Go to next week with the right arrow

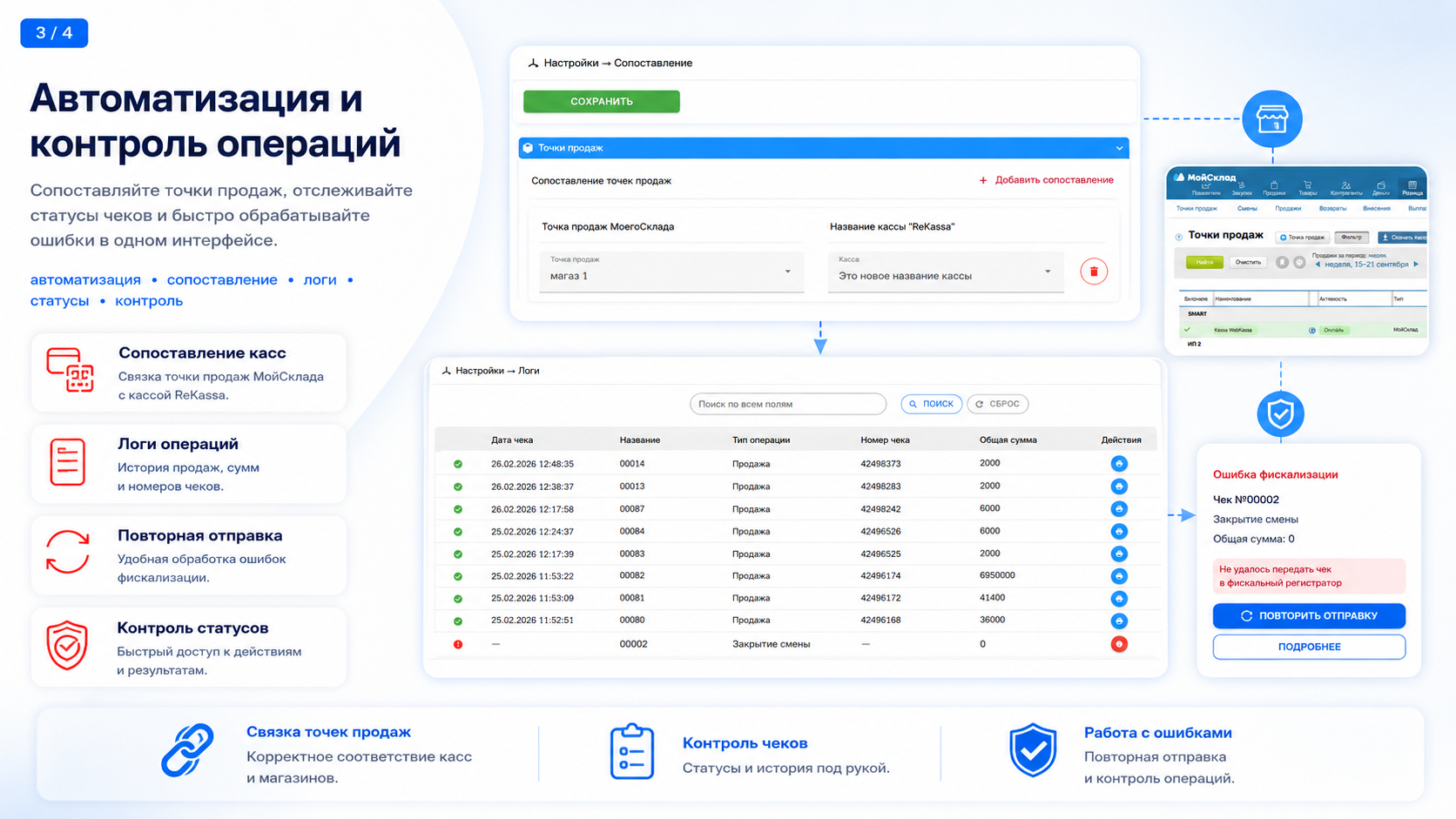click(x=1416, y=265)
